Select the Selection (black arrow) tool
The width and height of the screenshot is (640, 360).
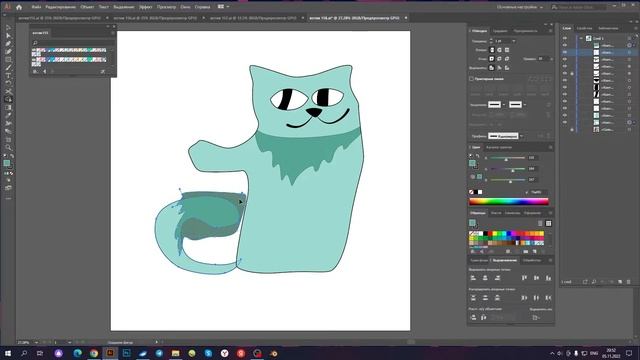(x=8, y=28)
